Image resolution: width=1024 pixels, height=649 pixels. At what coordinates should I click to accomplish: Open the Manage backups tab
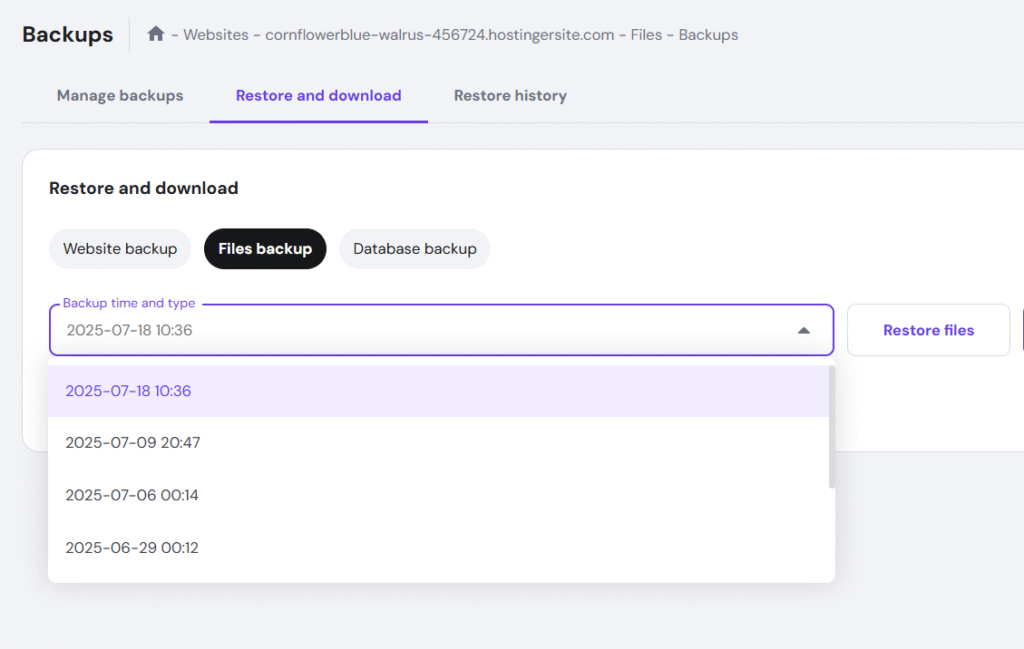[120, 96]
